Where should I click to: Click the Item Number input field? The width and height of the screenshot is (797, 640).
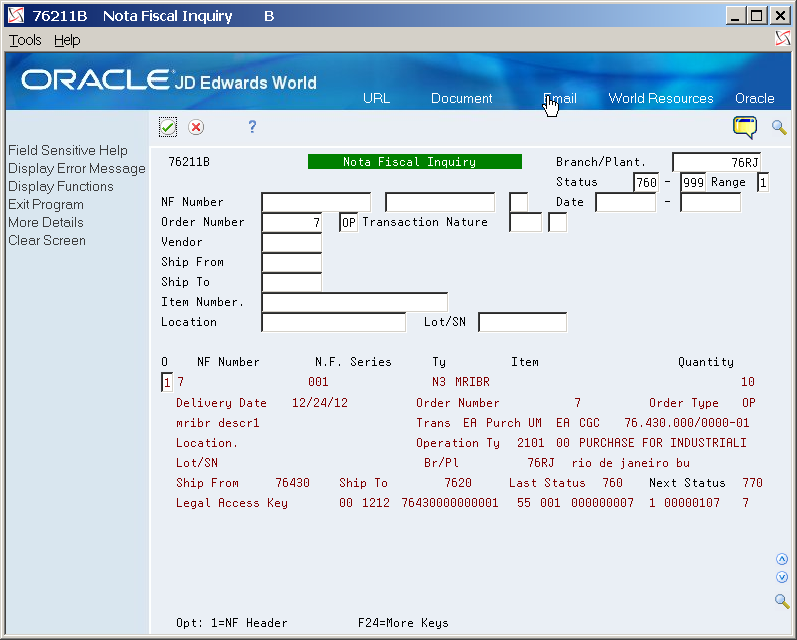click(355, 302)
